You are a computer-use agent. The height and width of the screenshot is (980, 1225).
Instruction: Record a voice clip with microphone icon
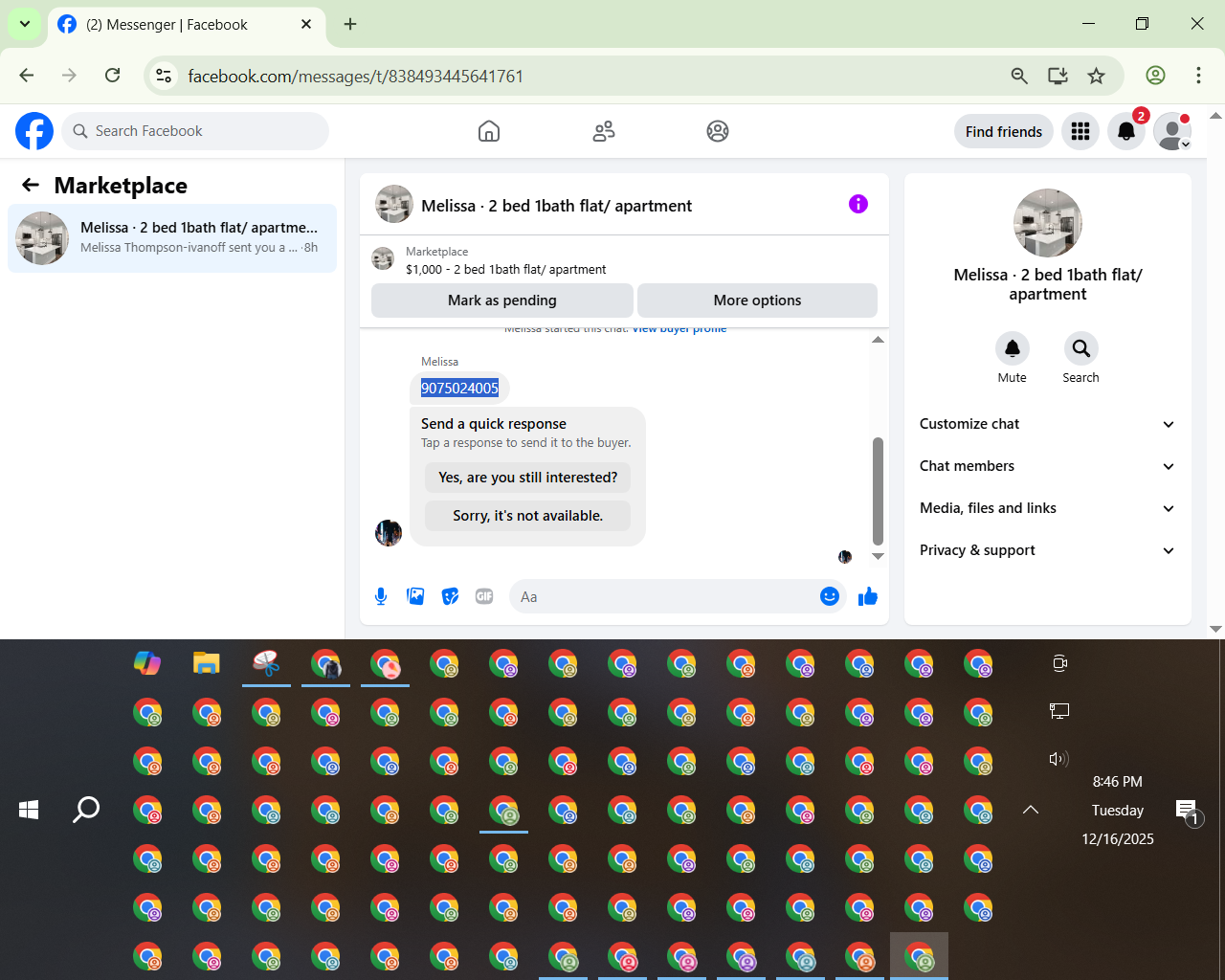pyautogui.click(x=381, y=596)
